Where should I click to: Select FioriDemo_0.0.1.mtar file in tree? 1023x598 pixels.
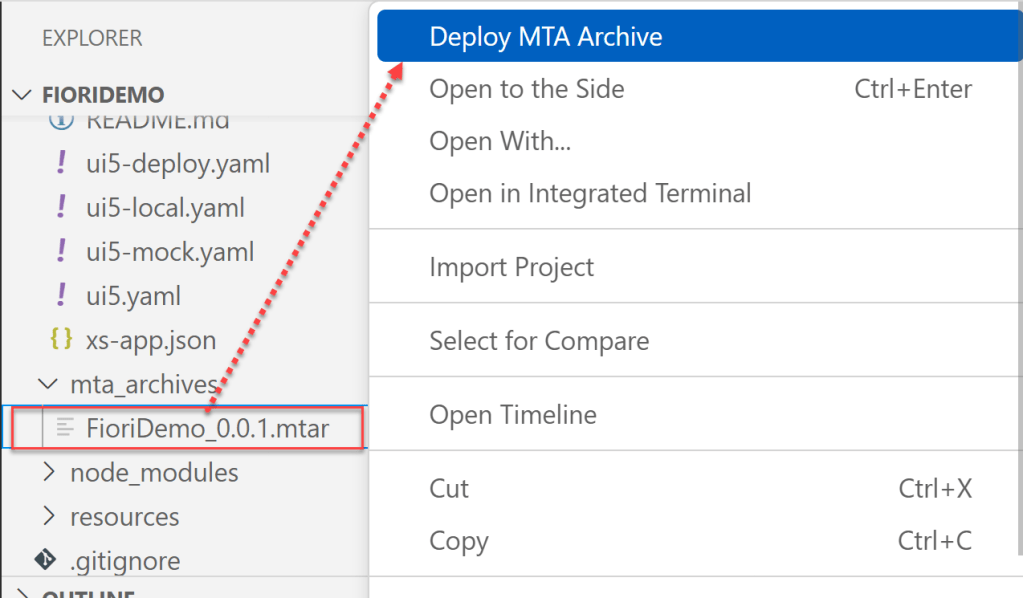tap(207, 428)
